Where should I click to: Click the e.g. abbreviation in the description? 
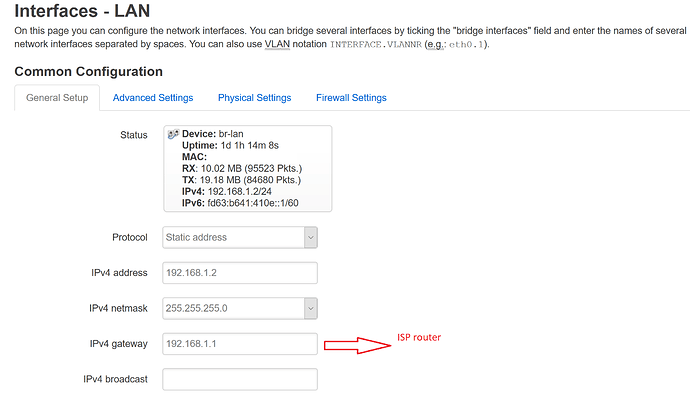click(x=436, y=44)
